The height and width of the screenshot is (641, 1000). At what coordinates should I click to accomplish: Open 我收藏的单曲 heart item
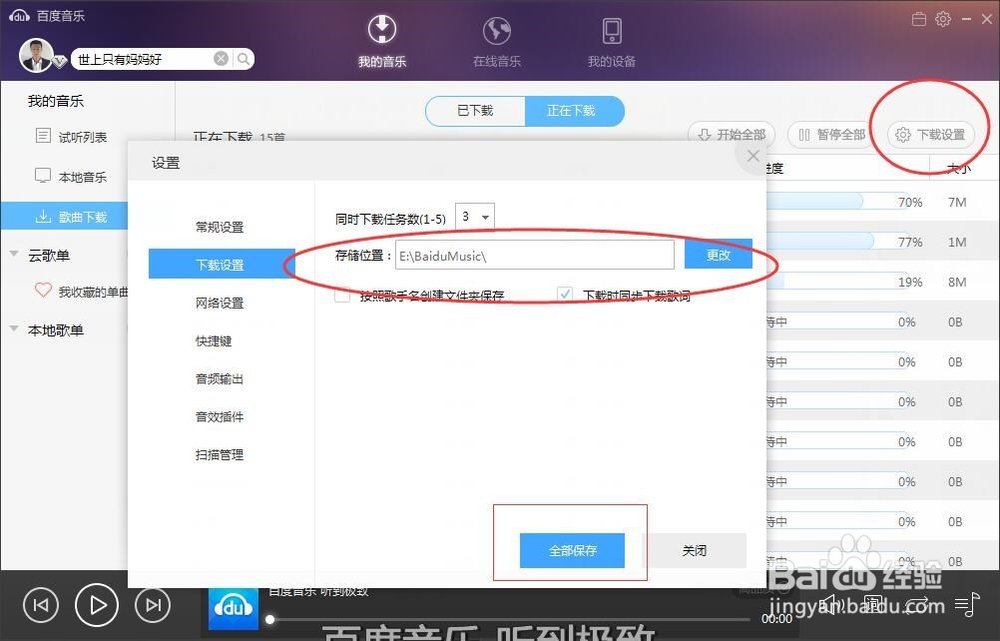pos(82,291)
